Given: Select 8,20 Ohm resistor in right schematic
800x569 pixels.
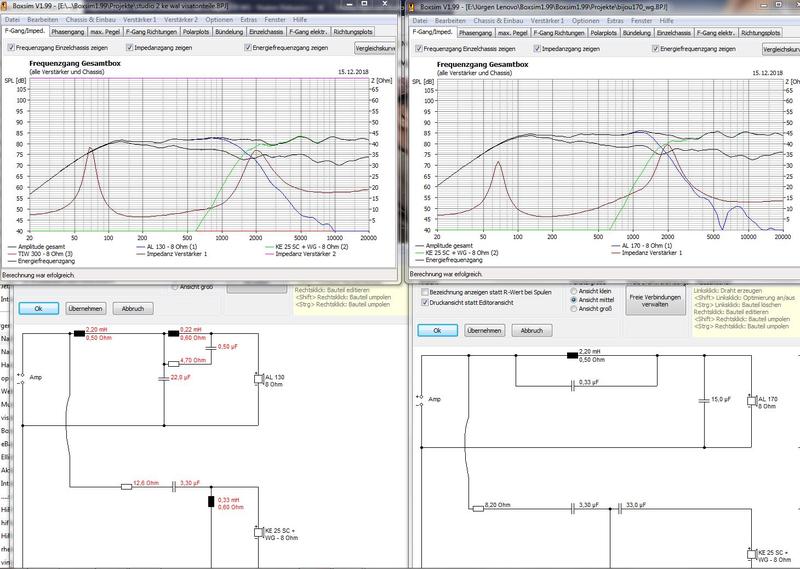Looking at the screenshot, I should click(x=478, y=508).
